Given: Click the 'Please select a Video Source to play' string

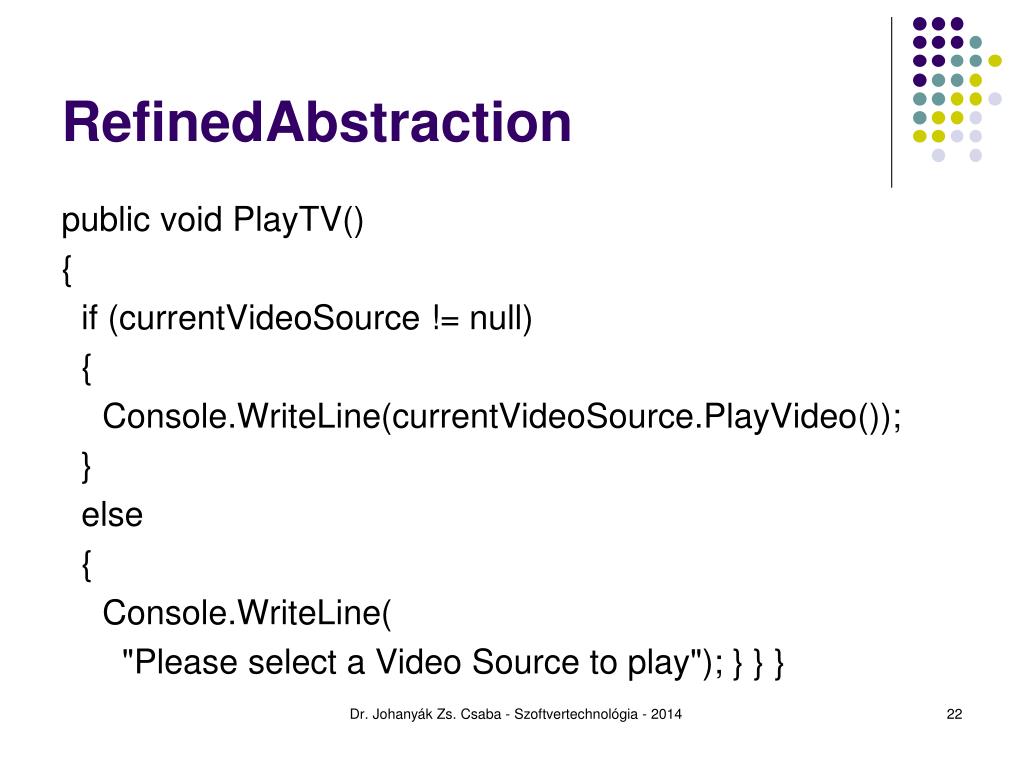Looking at the screenshot, I should coord(411,662).
